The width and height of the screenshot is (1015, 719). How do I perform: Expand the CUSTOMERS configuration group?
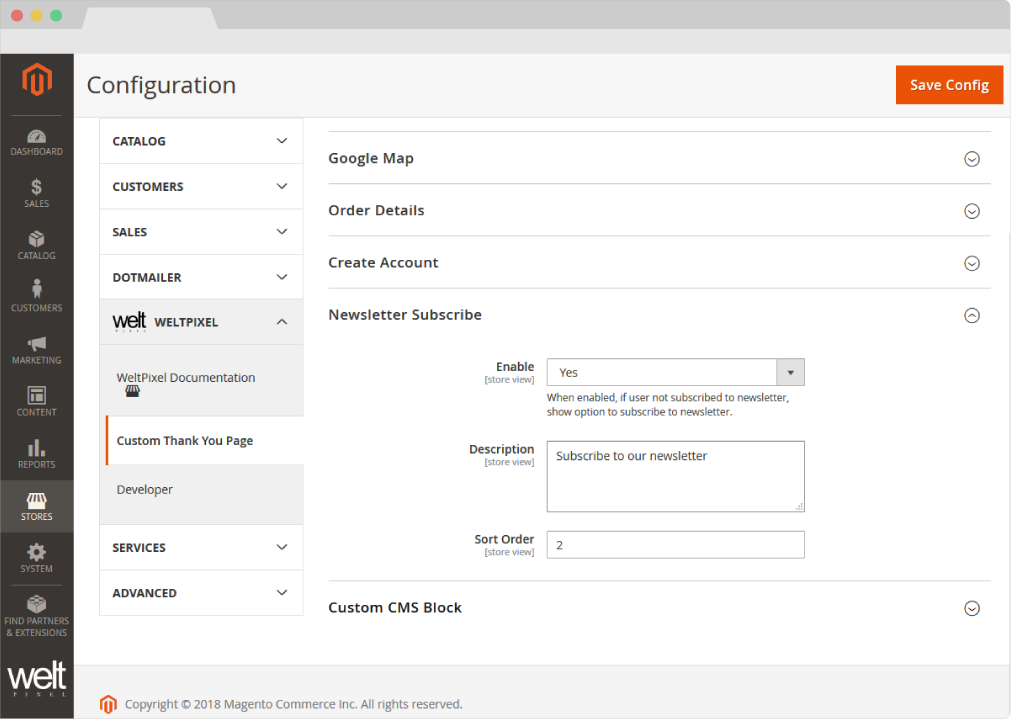[x=201, y=186]
